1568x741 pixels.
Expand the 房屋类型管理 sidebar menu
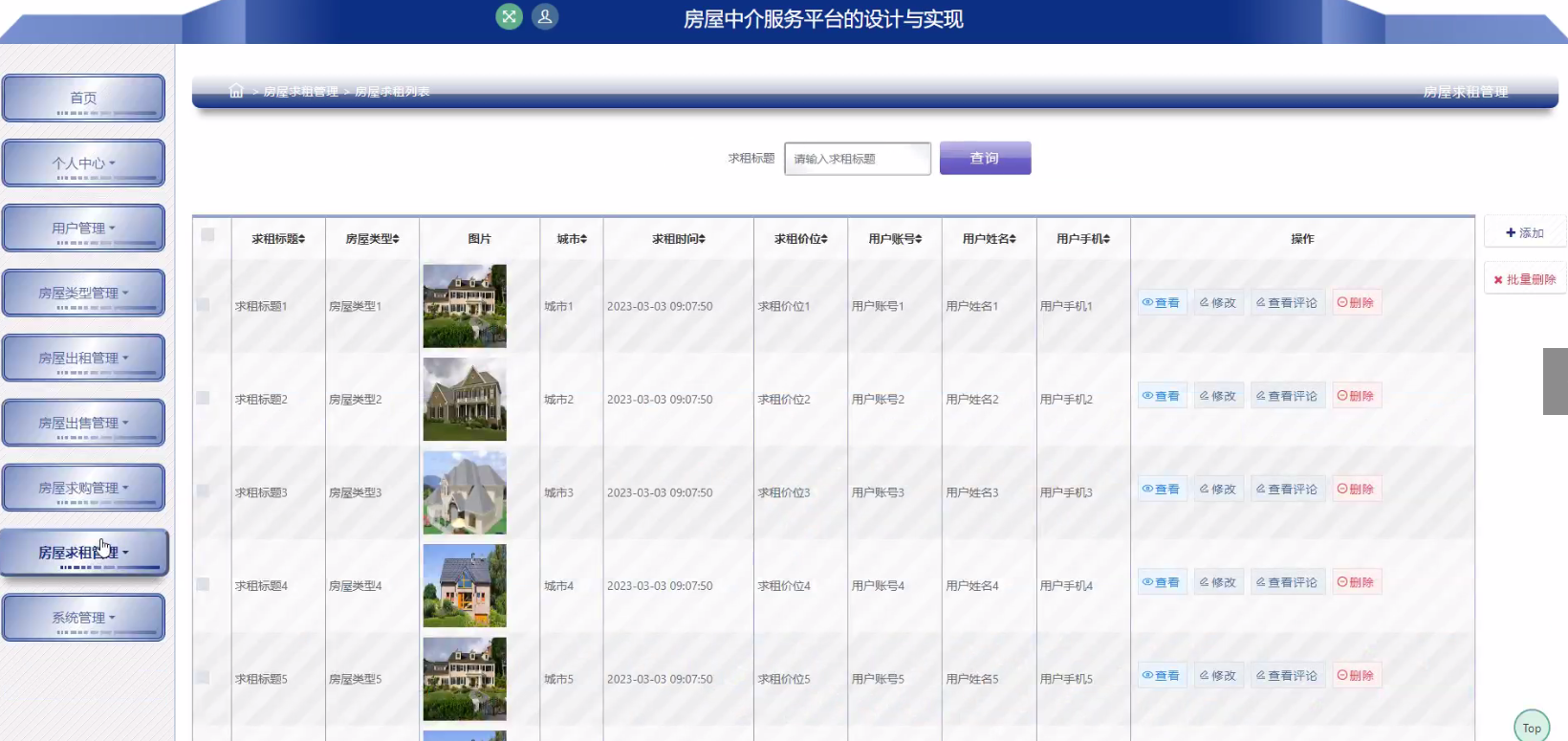[83, 294]
